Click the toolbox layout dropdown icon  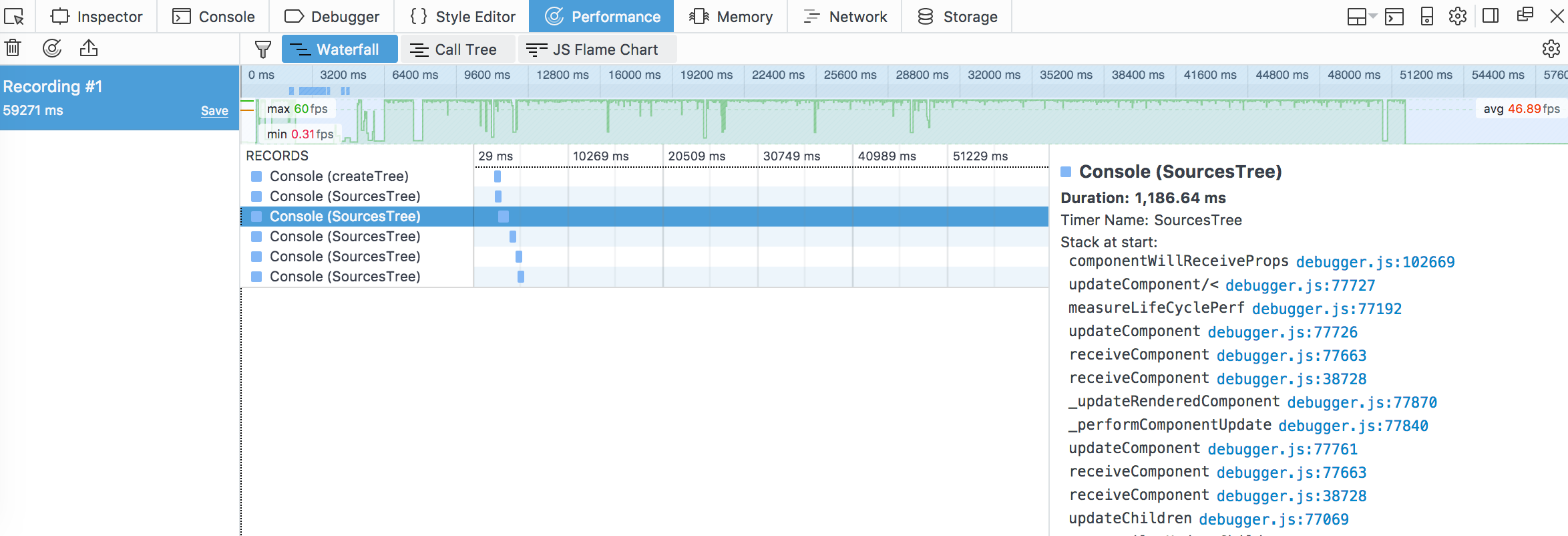coord(1362,16)
